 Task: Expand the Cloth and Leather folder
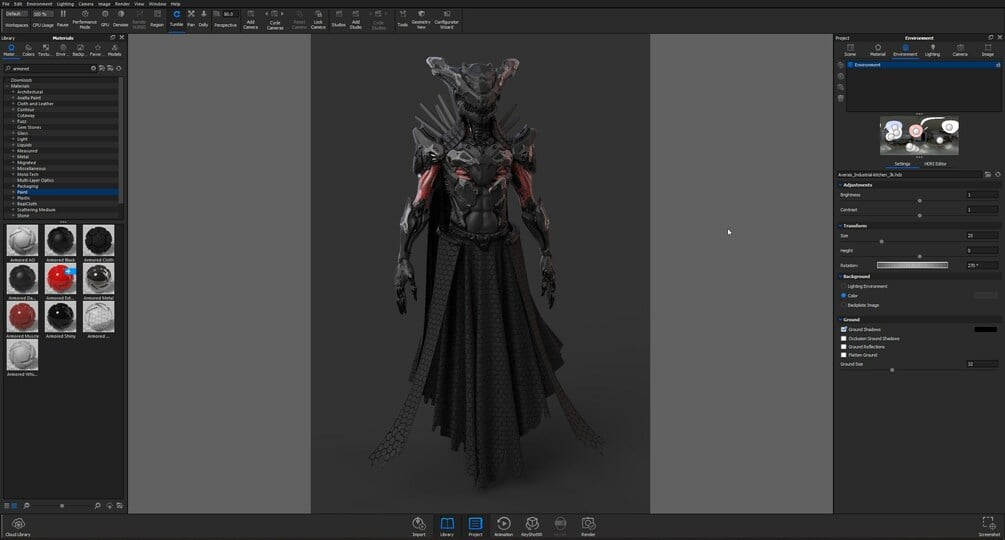pyautogui.click(x=13, y=103)
